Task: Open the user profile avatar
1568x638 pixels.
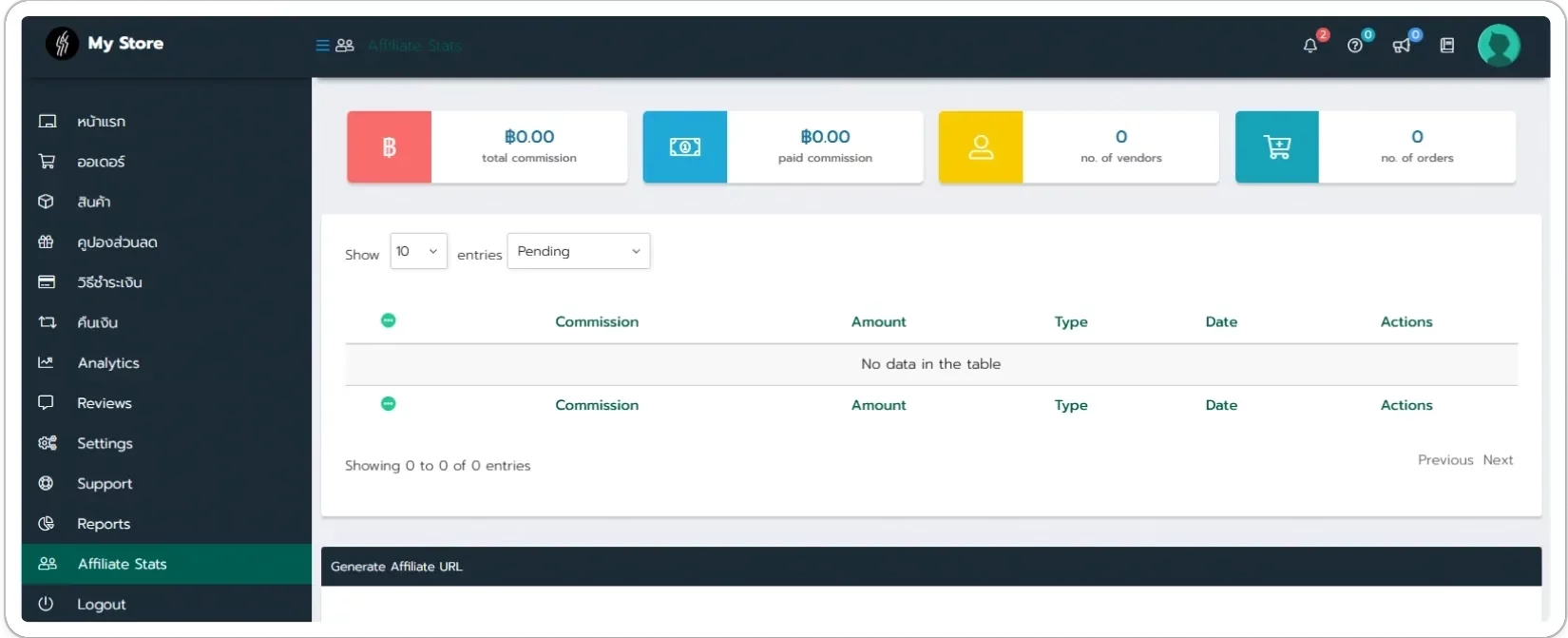Action: [1499, 45]
